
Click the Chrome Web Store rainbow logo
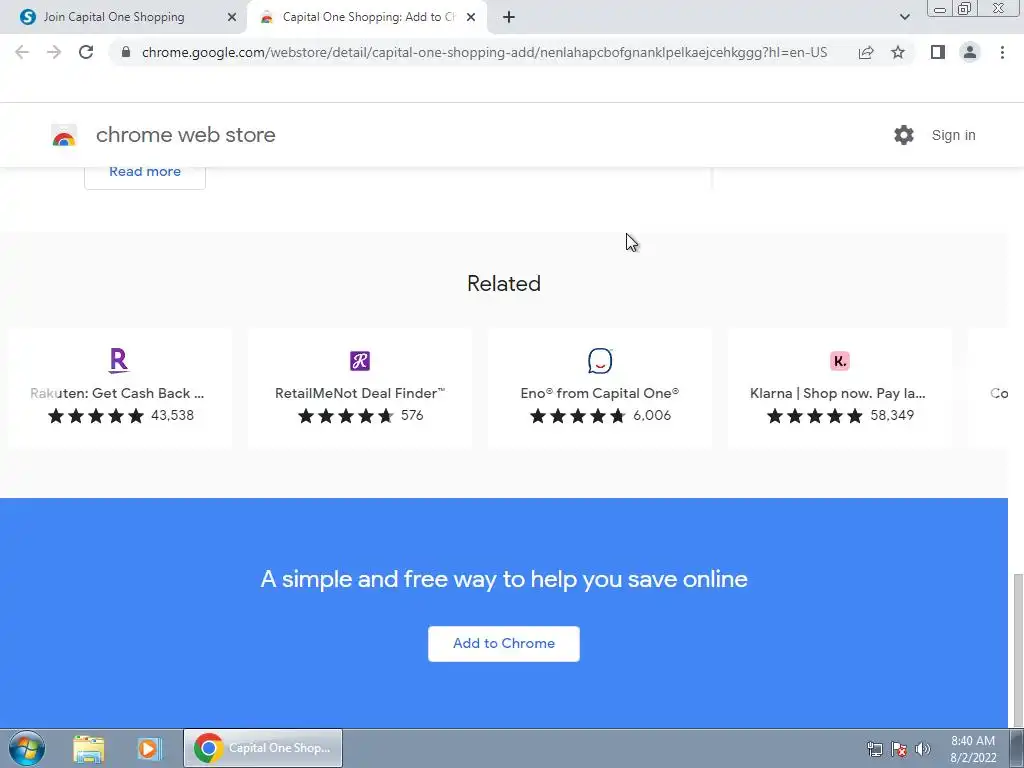click(x=64, y=135)
